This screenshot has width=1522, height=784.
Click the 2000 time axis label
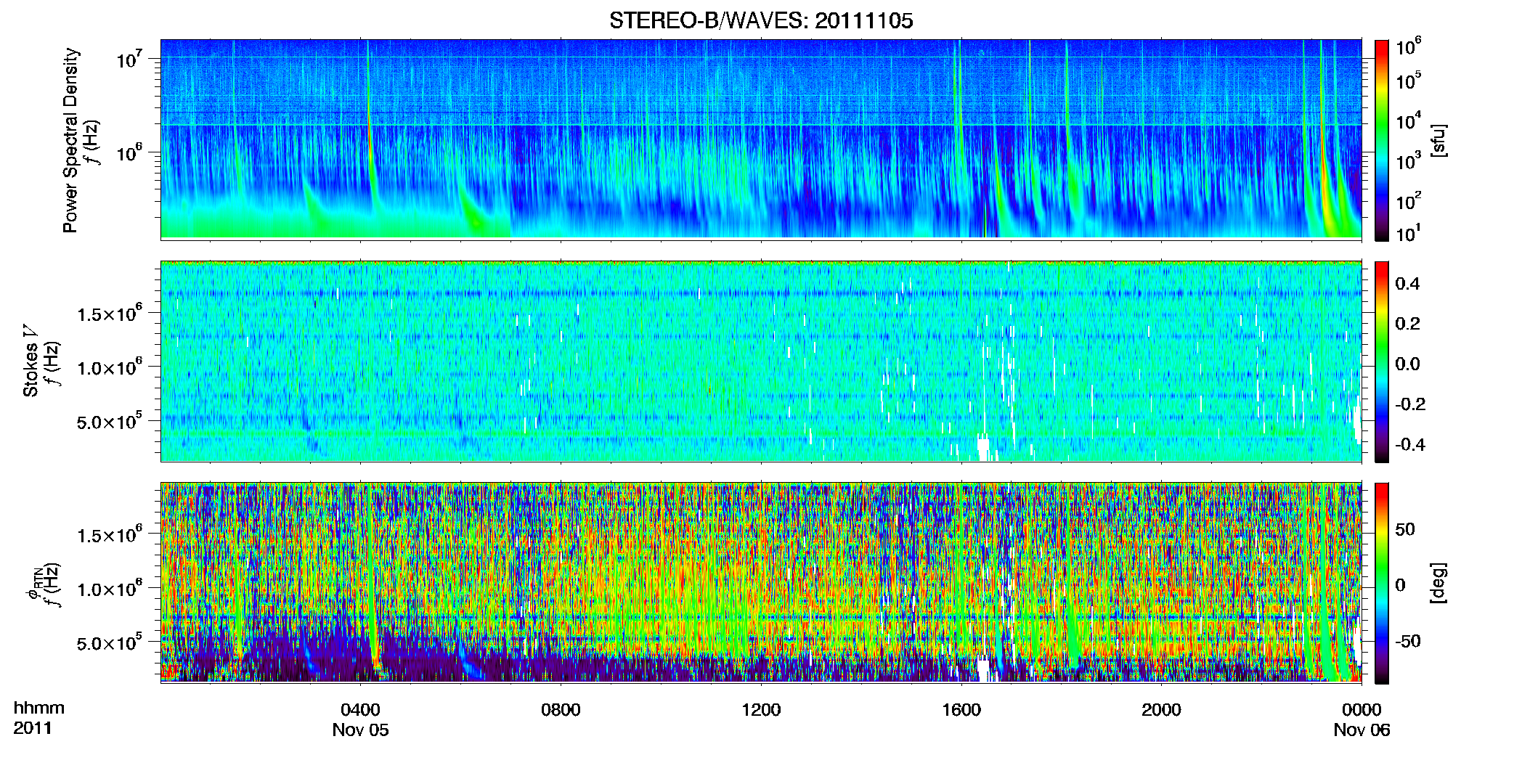(1161, 710)
